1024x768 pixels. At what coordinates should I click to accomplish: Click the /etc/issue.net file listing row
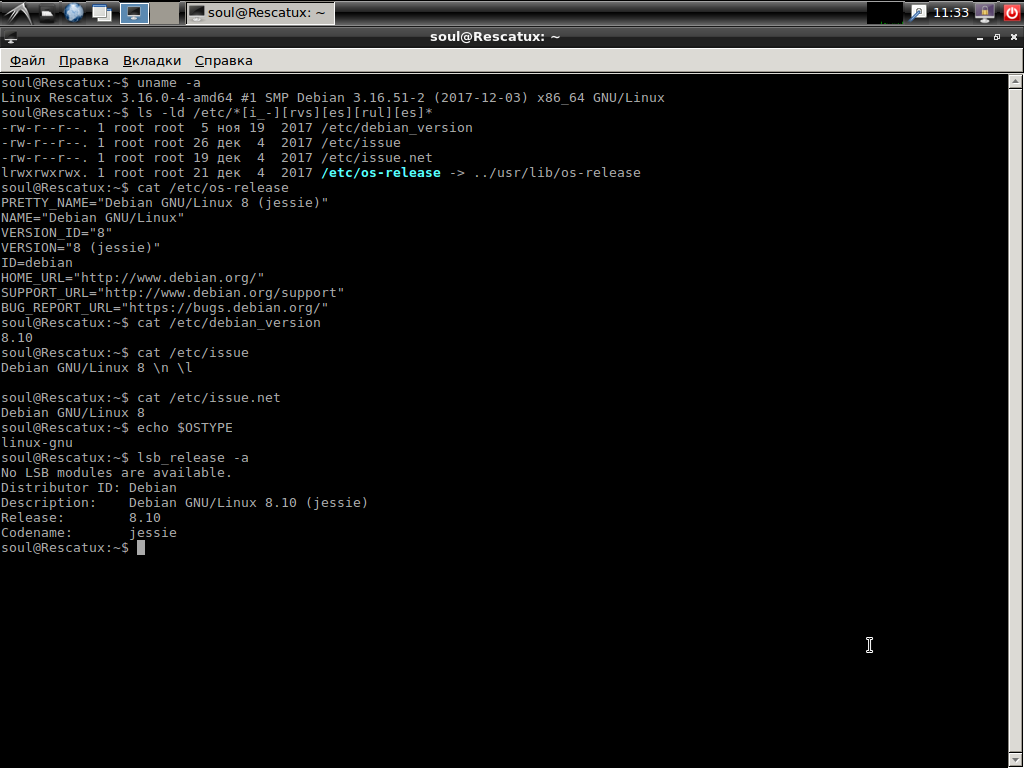pyautogui.click(x=217, y=158)
